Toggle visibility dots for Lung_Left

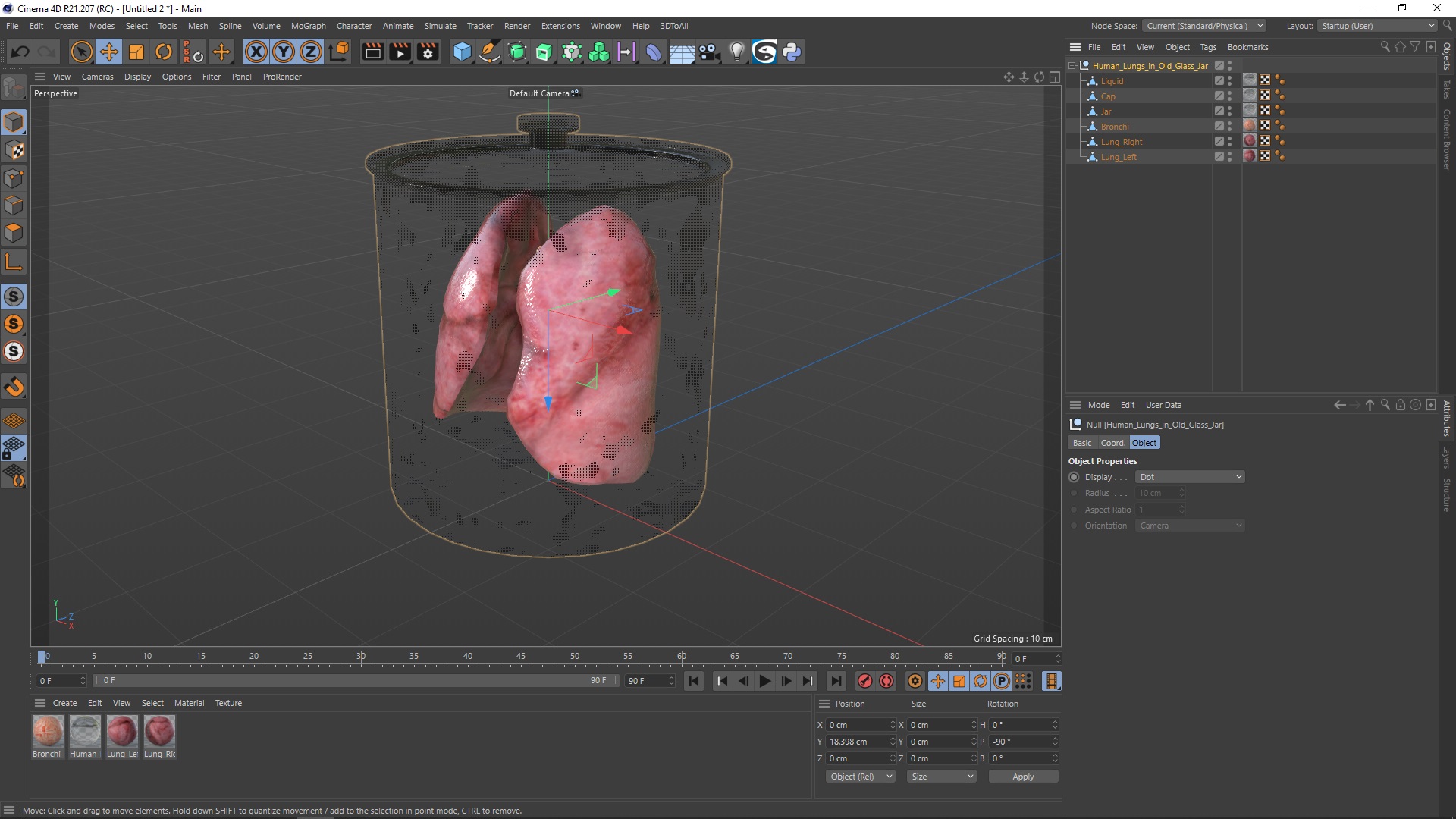pyautogui.click(x=1230, y=157)
